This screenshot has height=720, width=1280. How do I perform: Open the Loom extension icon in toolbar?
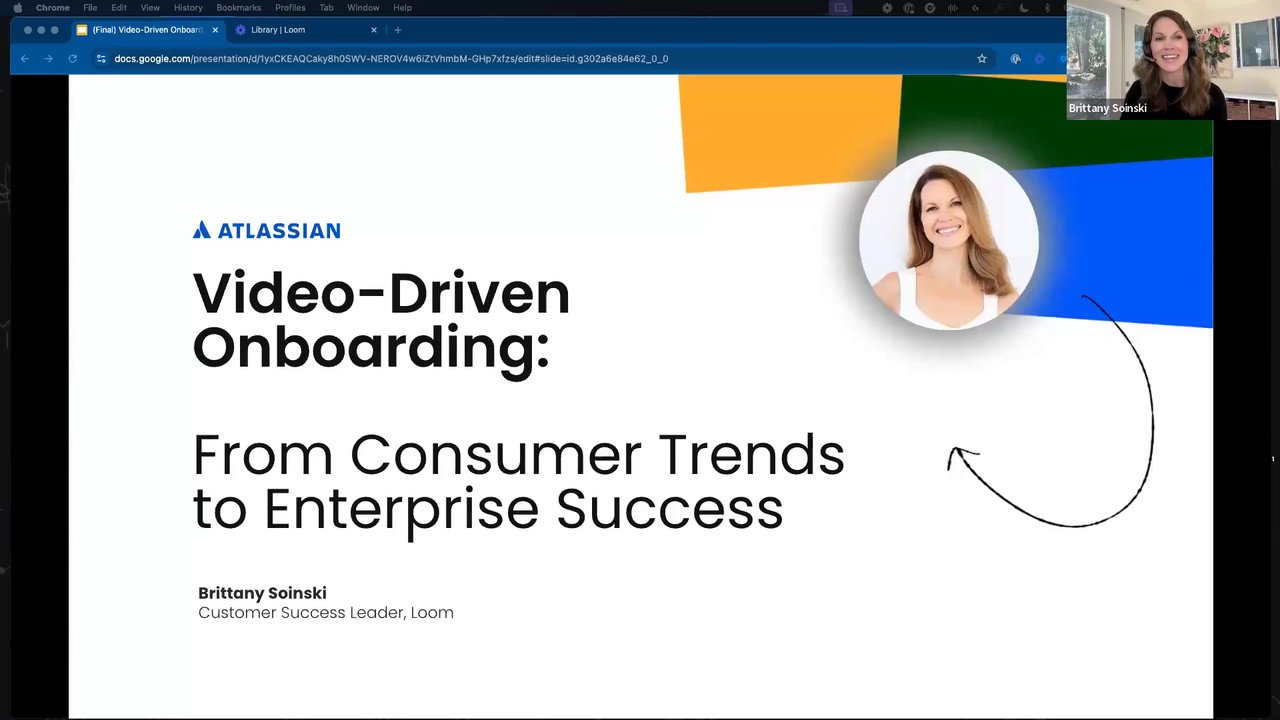coord(1039,59)
